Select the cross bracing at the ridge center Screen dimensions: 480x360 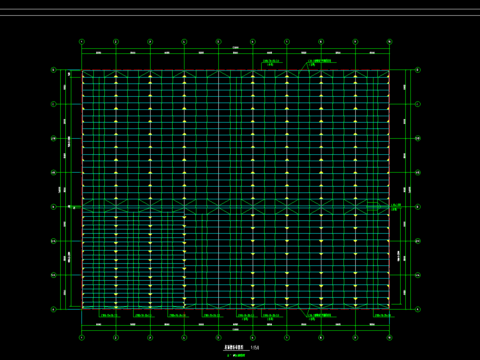click(x=218, y=207)
